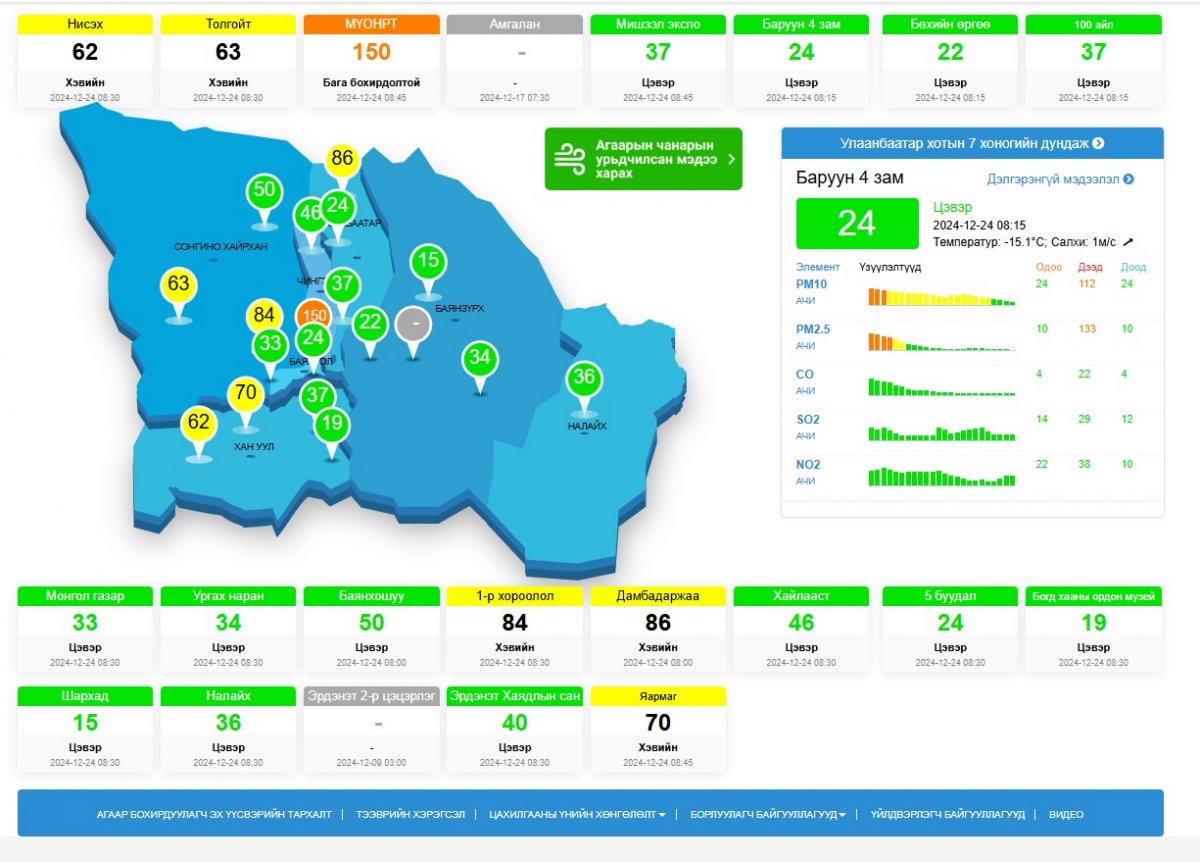
Task: Open Дэлгэрэнгүй мэдээлэл detailed info link
Action: pyautogui.click(x=1060, y=179)
